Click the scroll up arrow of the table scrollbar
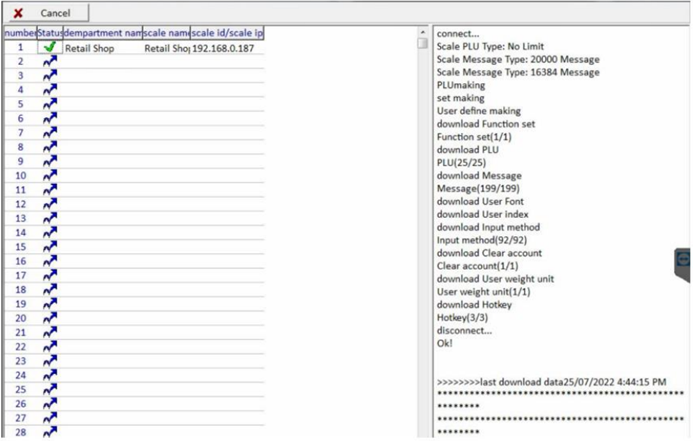The height and width of the screenshot is (441, 695). point(422,32)
